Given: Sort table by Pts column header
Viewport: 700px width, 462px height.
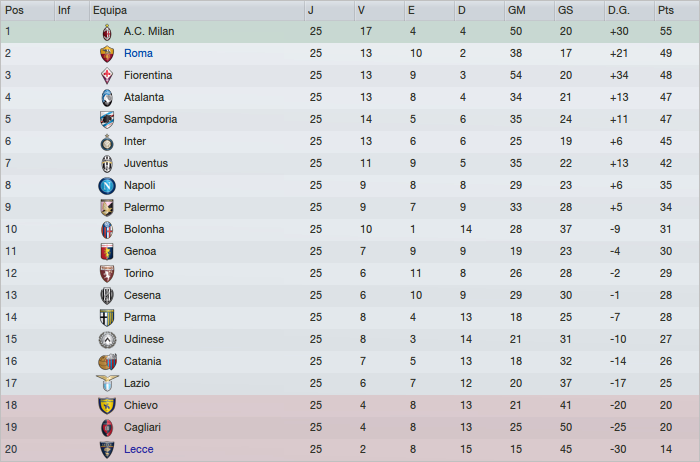Looking at the screenshot, I should coord(666,10).
